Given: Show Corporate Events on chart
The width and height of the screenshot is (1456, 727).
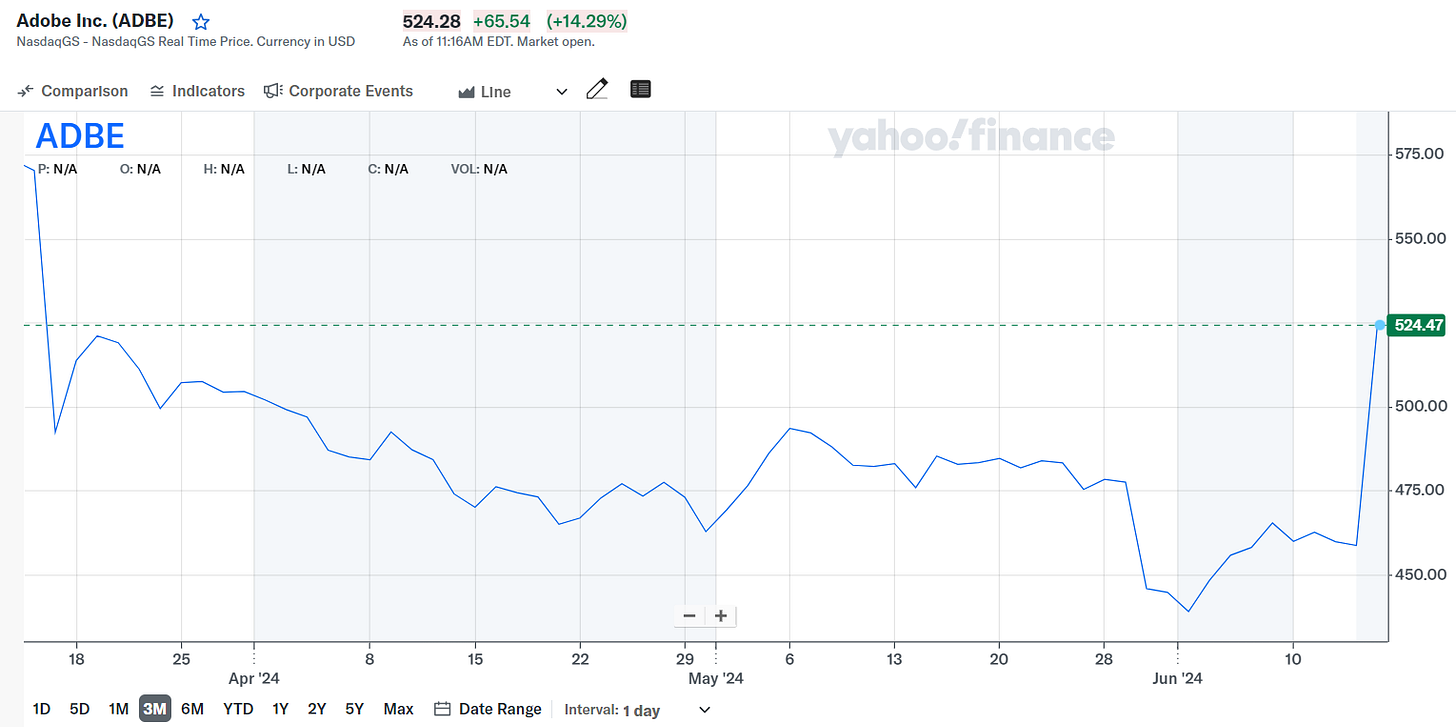Looking at the screenshot, I should click(338, 91).
